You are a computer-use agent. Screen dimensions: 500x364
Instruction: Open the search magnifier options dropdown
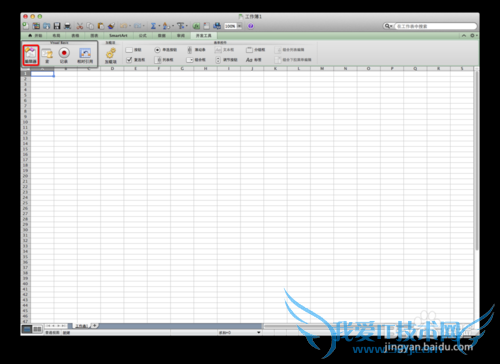(388, 26)
